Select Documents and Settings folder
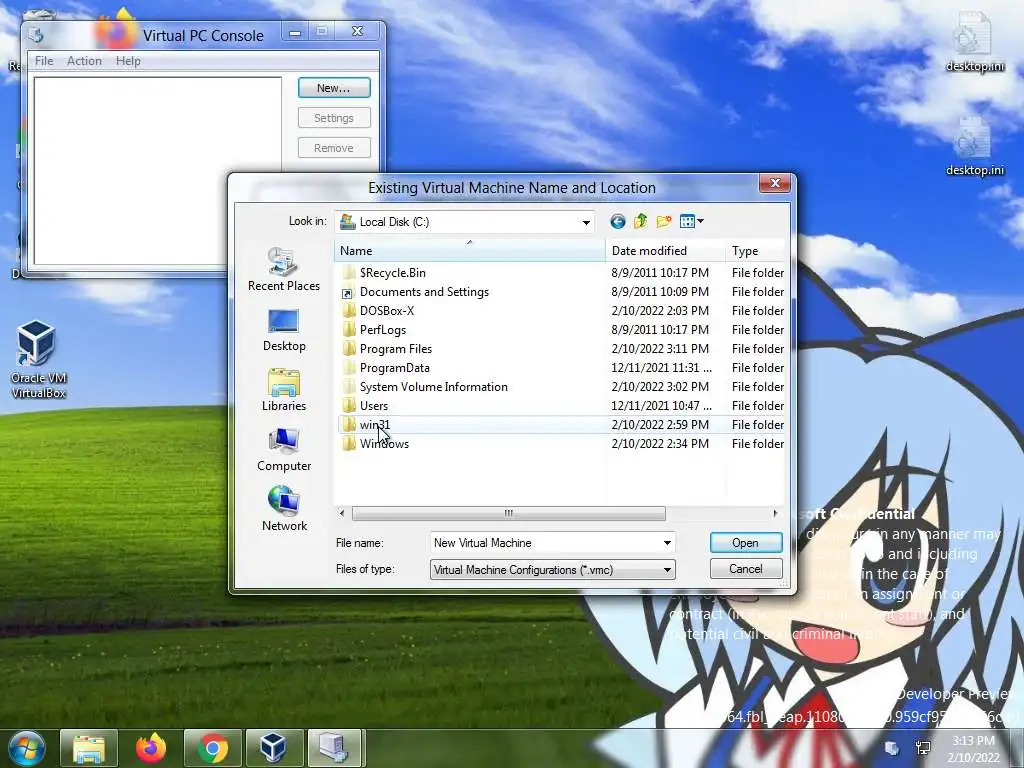 424,291
